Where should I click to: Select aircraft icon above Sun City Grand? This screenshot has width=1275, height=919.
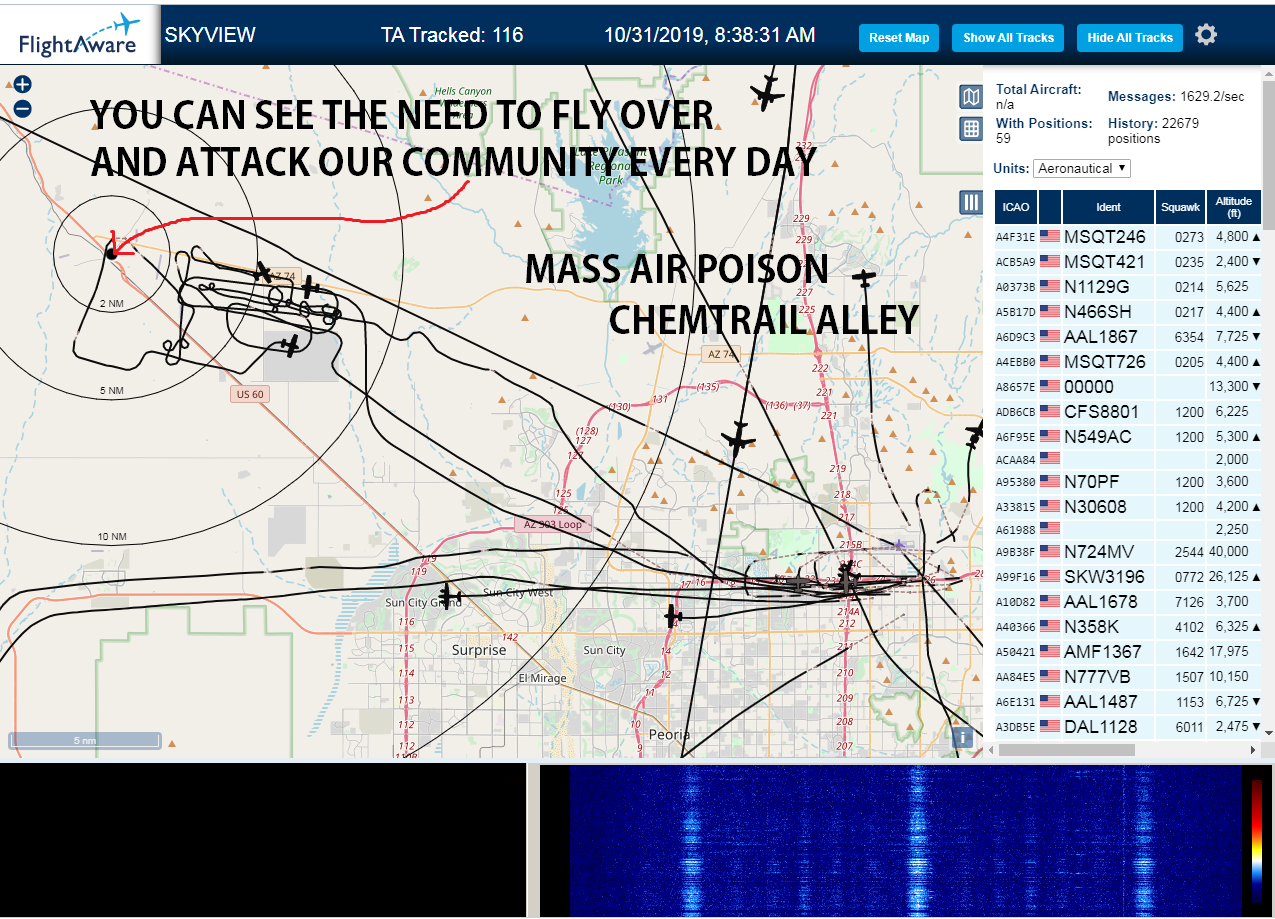(x=450, y=594)
